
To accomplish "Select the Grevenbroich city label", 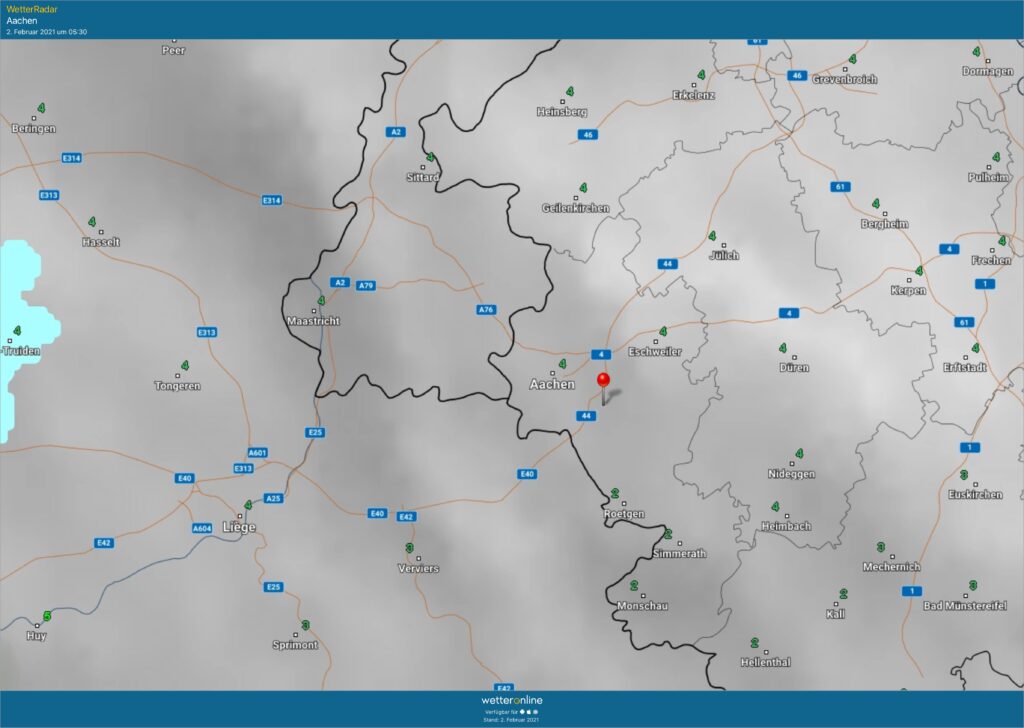I will (844, 79).
